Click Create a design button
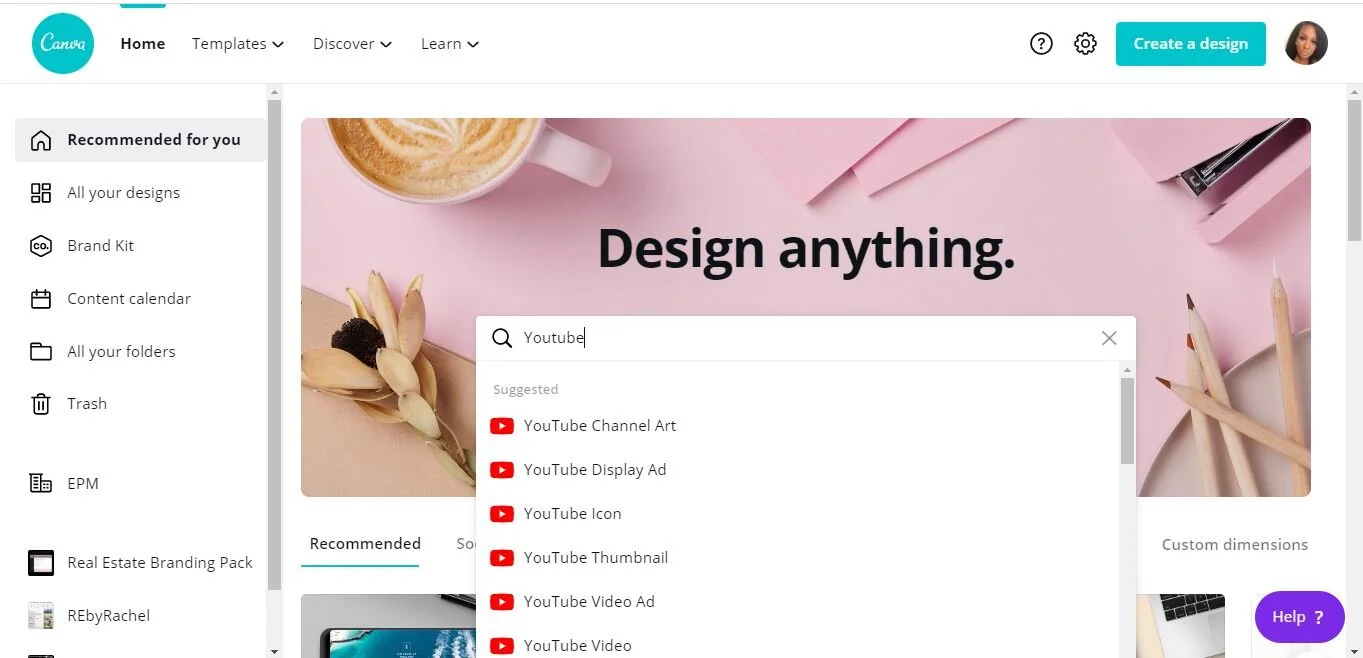1363x658 pixels. [x=1191, y=44]
